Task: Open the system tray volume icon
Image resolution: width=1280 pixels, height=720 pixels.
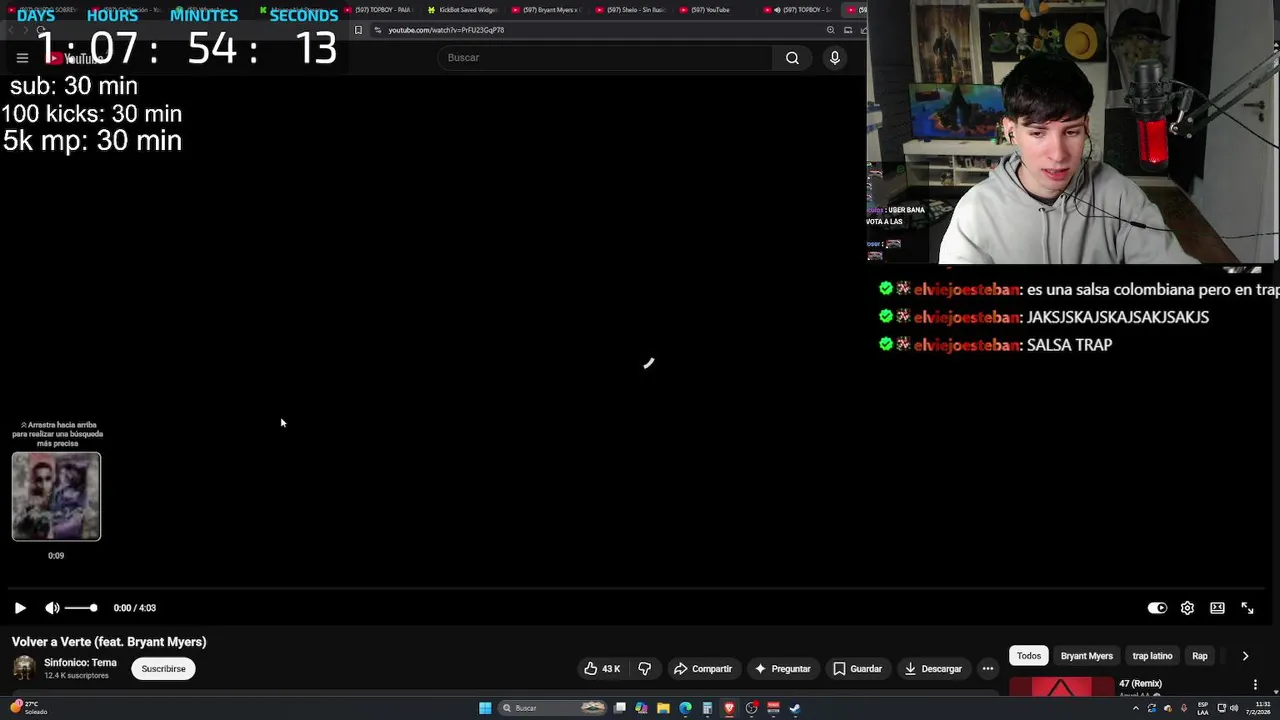Action: click(1235, 708)
